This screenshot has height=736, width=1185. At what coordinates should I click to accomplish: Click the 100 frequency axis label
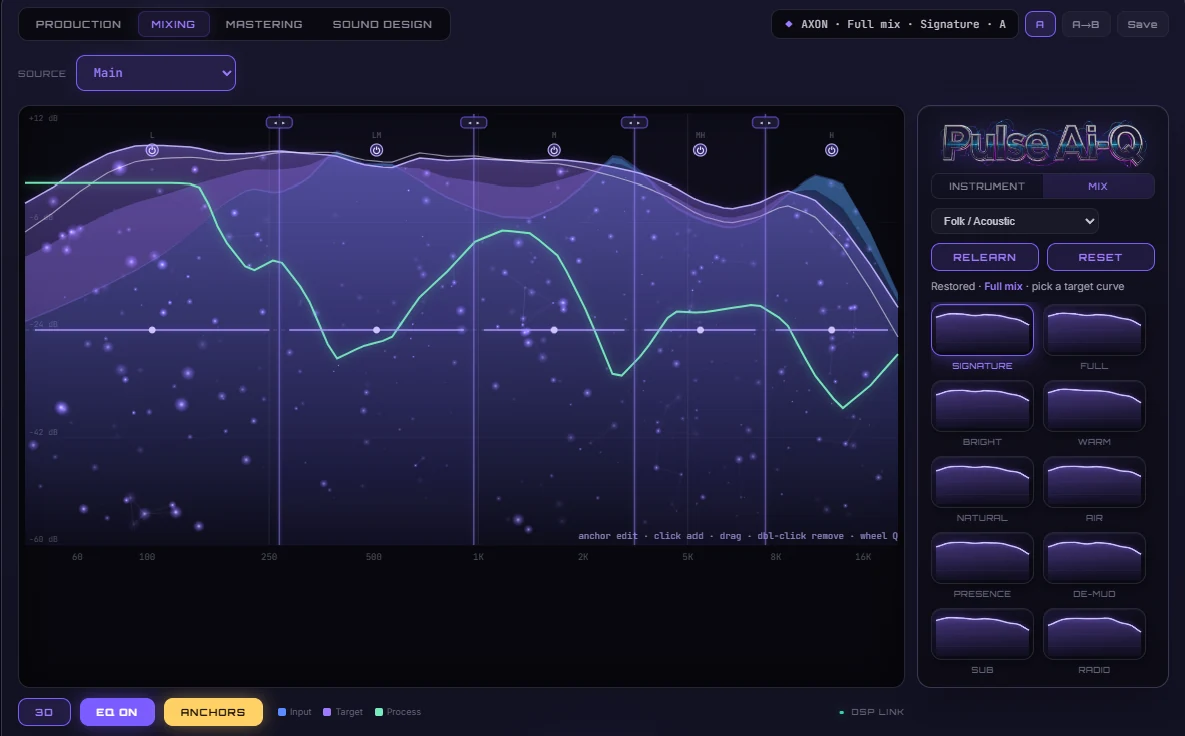(x=147, y=557)
